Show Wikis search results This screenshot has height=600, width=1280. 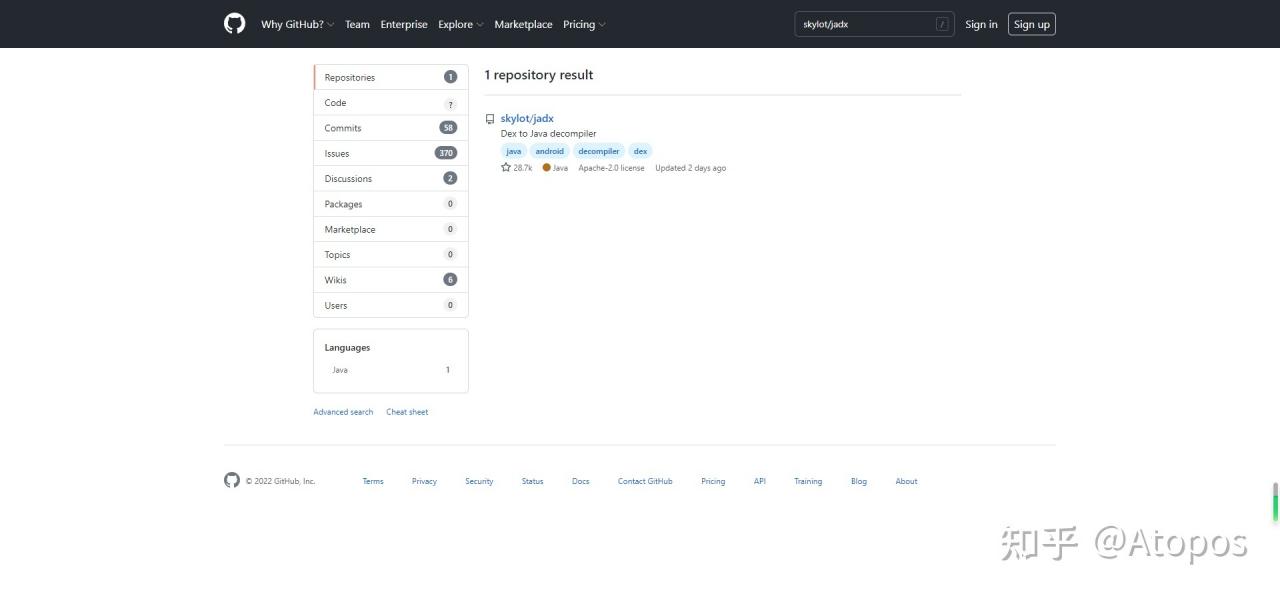tap(391, 280)
